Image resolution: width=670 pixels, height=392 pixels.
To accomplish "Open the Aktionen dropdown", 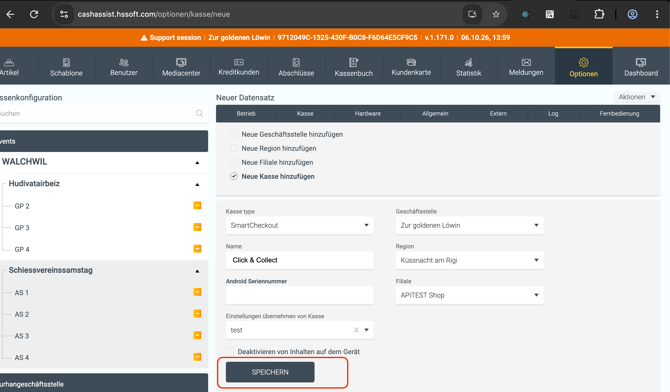I will click(637, 97).
